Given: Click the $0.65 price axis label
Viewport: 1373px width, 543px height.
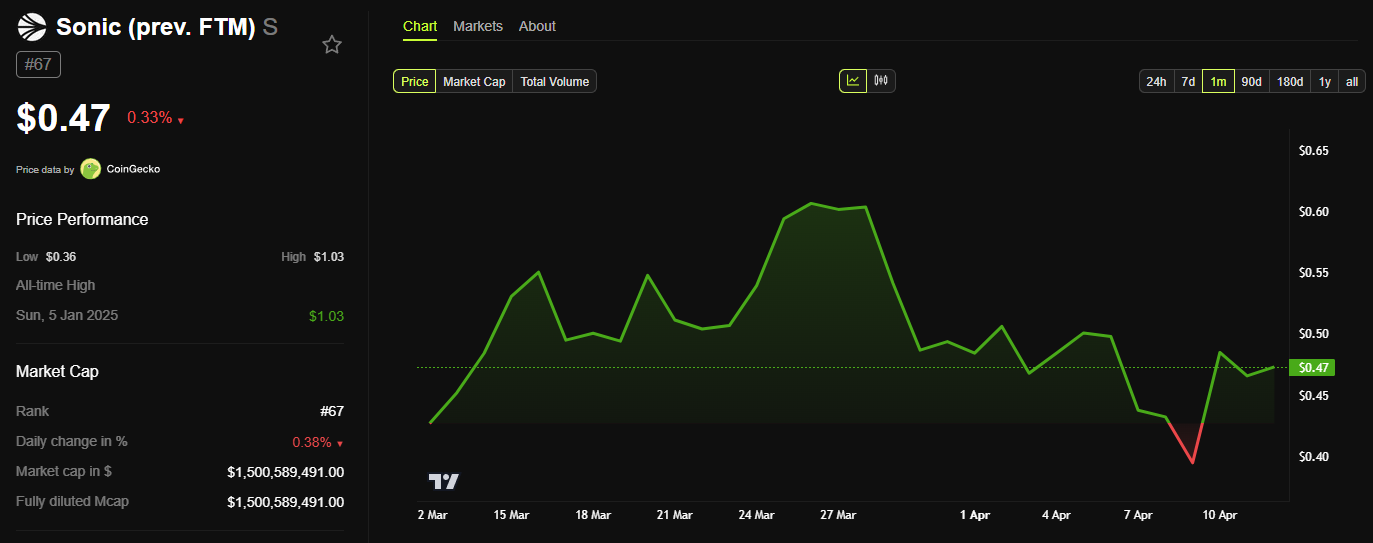Looking at the screenshot, I should [1313, 151].
